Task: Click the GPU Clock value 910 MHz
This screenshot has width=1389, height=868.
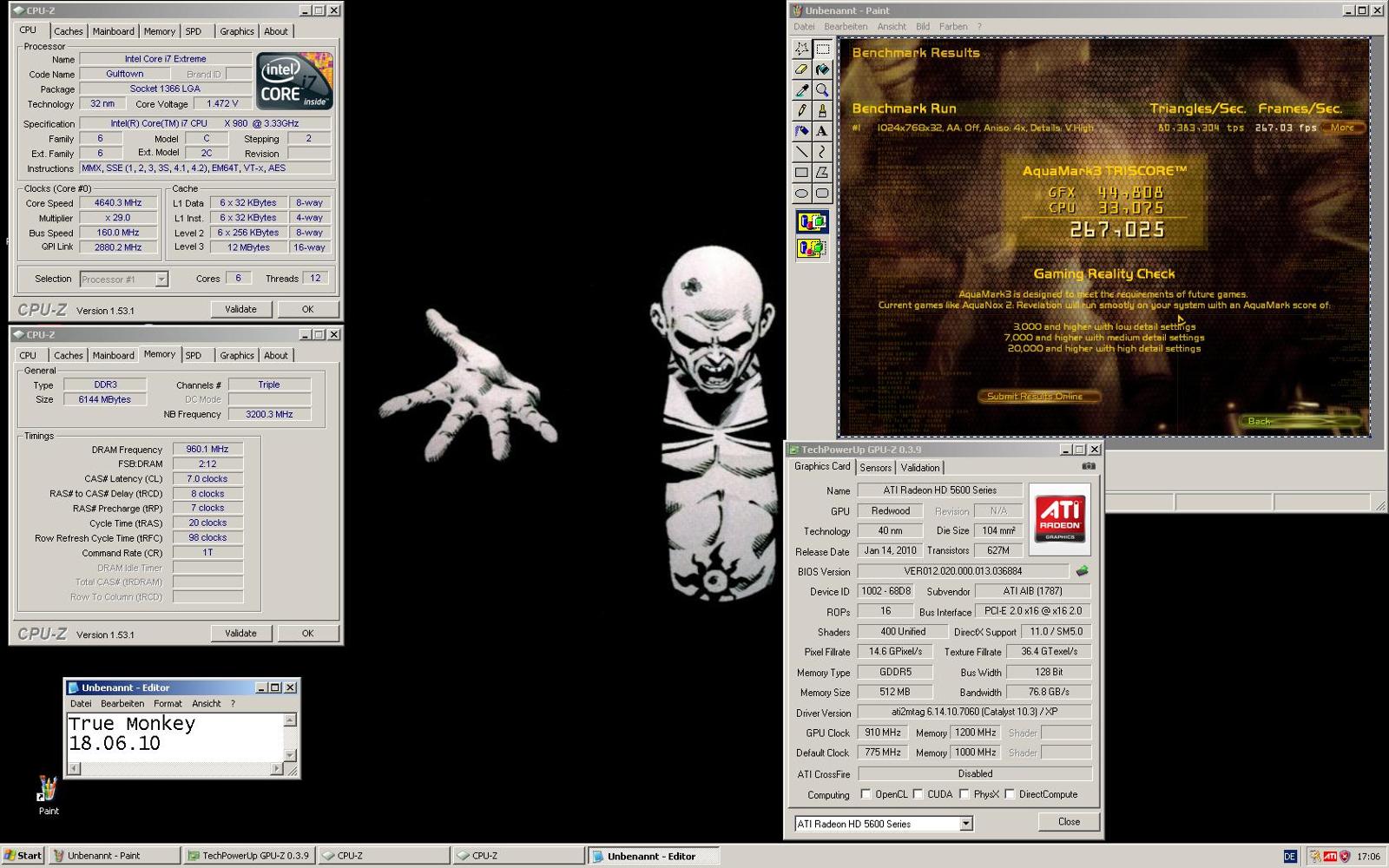Action: pyautogui.click(x=883, y=733)
